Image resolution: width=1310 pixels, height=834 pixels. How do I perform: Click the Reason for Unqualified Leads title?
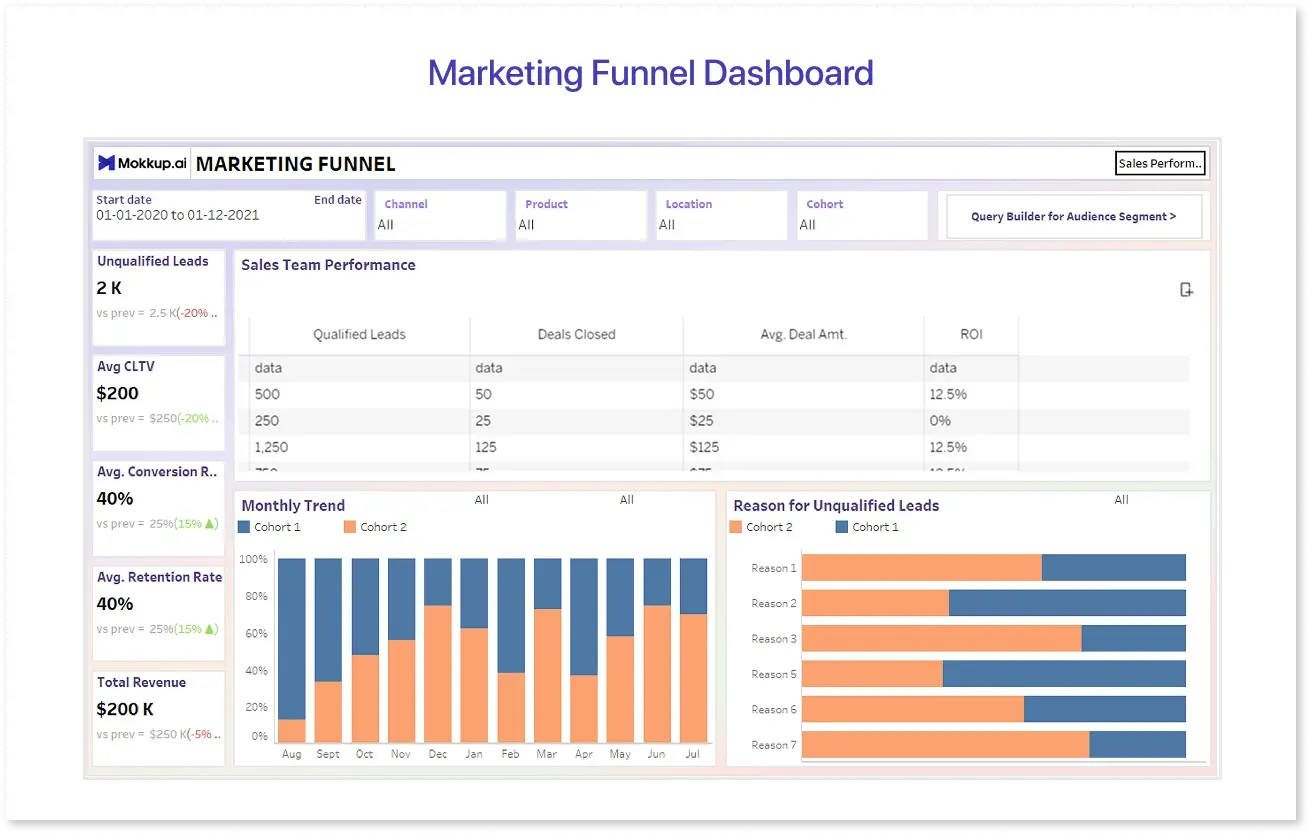(x=836, y=506)
